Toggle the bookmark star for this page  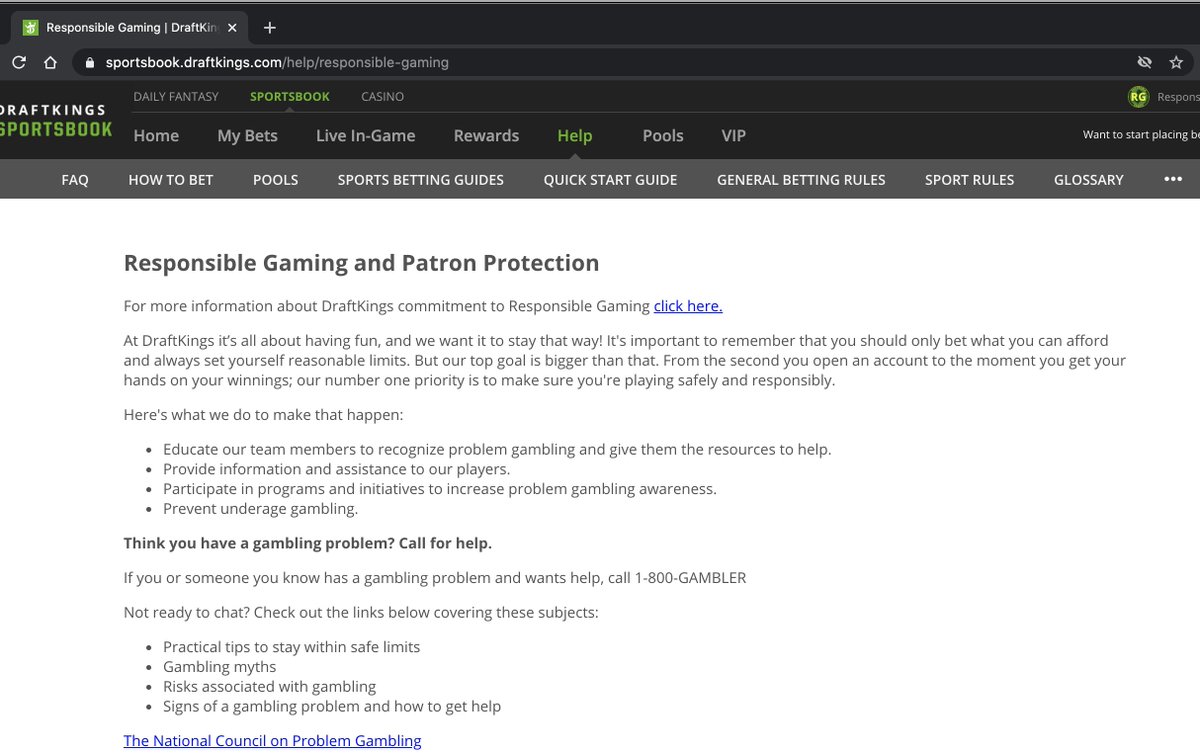tap(1177, 62)
